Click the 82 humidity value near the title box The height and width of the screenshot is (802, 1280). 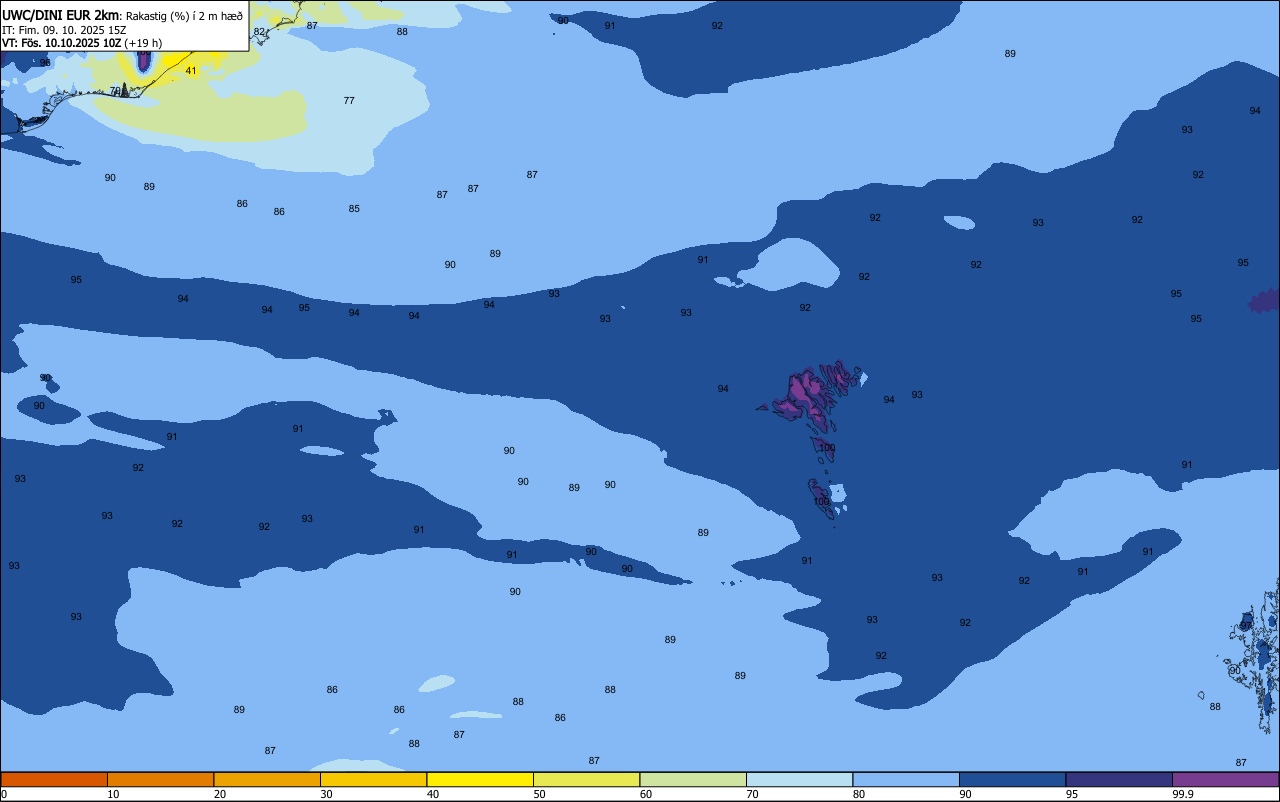(x=260, y=32)
